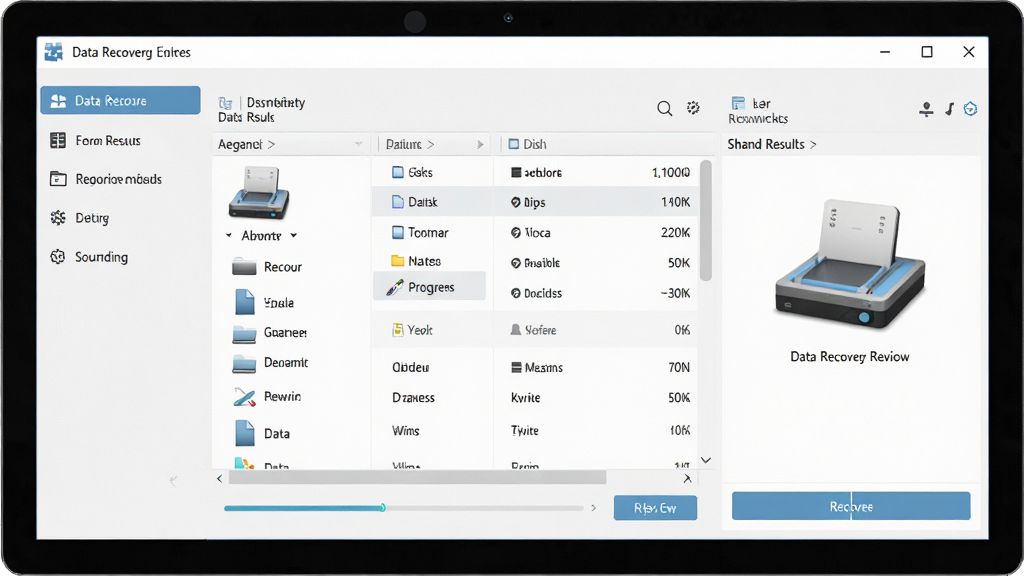Click the Yeolt file icon
The image size is (1024, 576).
[397, 330]
